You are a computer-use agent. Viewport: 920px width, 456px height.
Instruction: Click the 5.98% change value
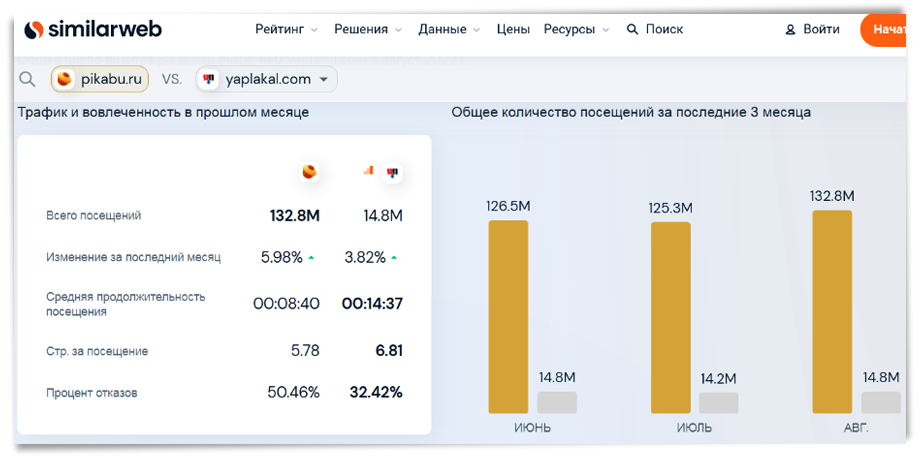click(x=282, y=257)
